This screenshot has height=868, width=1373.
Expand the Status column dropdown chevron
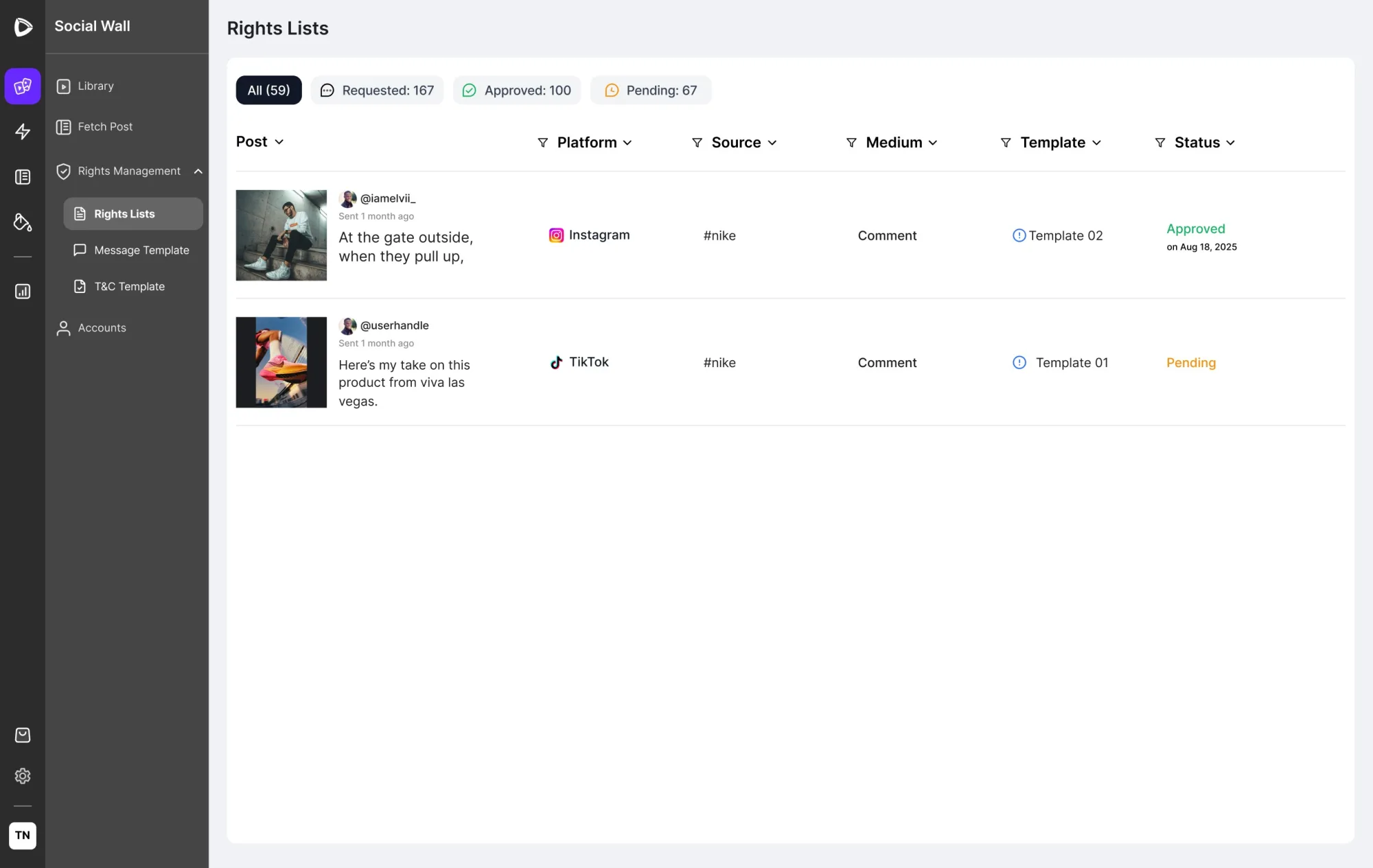point(1231,143)
